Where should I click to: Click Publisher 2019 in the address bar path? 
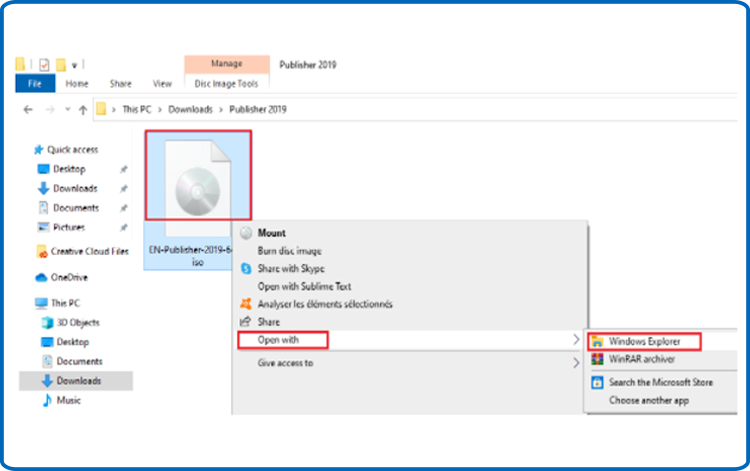(258, 110)
